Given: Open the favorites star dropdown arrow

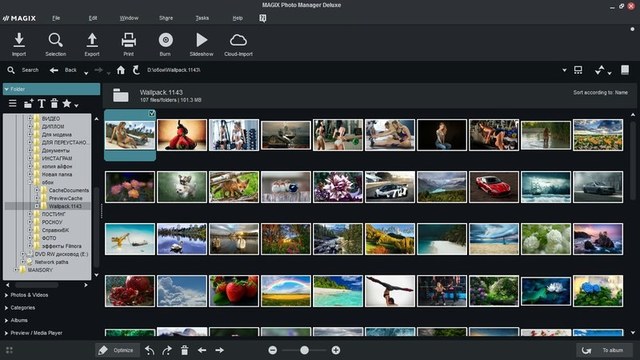Looking at the screenshot, I should click(76, 106).
